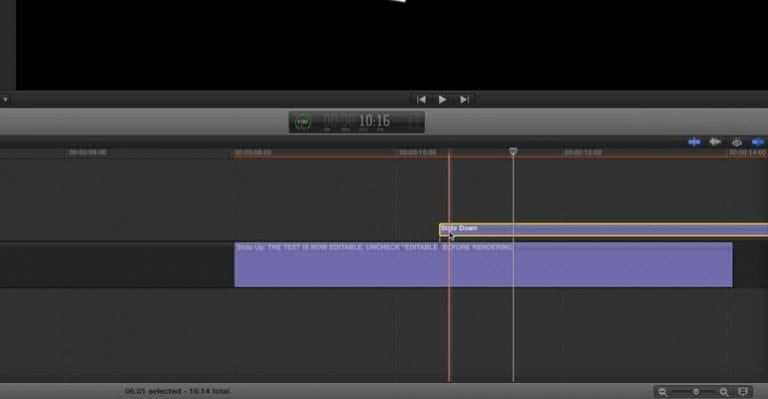Go to the previous edit point
The width and height of the screenshot is (768, 399).
click(x=421, y=99)
